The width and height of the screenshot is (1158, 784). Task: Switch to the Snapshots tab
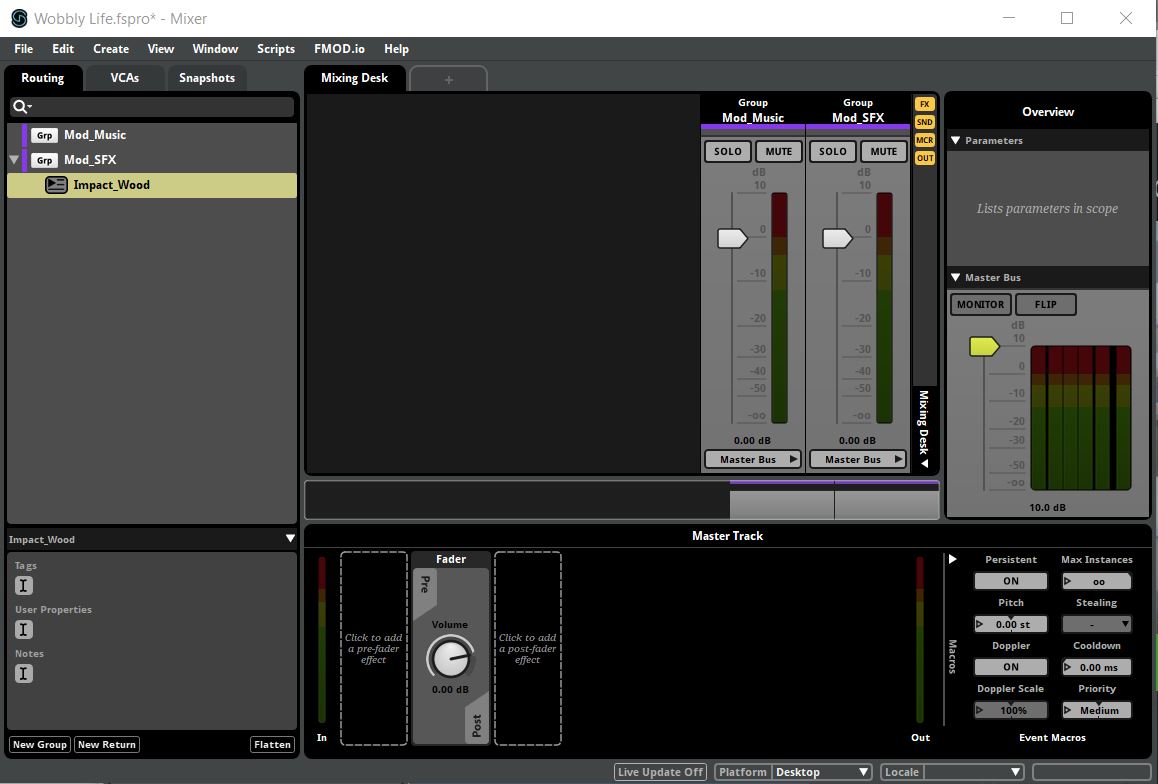pos(207,78)
